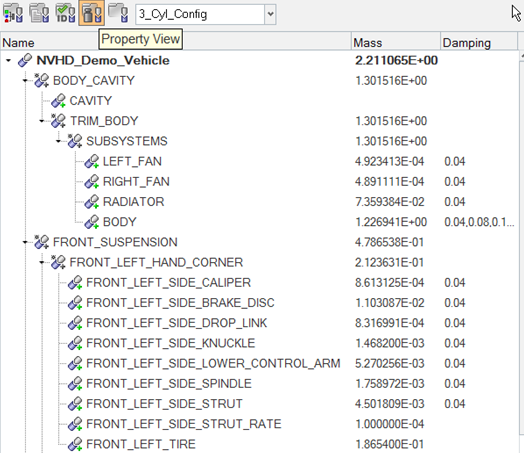Click the 3_Cyl_Config configuration field
Image resolution: width=524 pixels, height=453 pixels.
(x=200, y=14)
